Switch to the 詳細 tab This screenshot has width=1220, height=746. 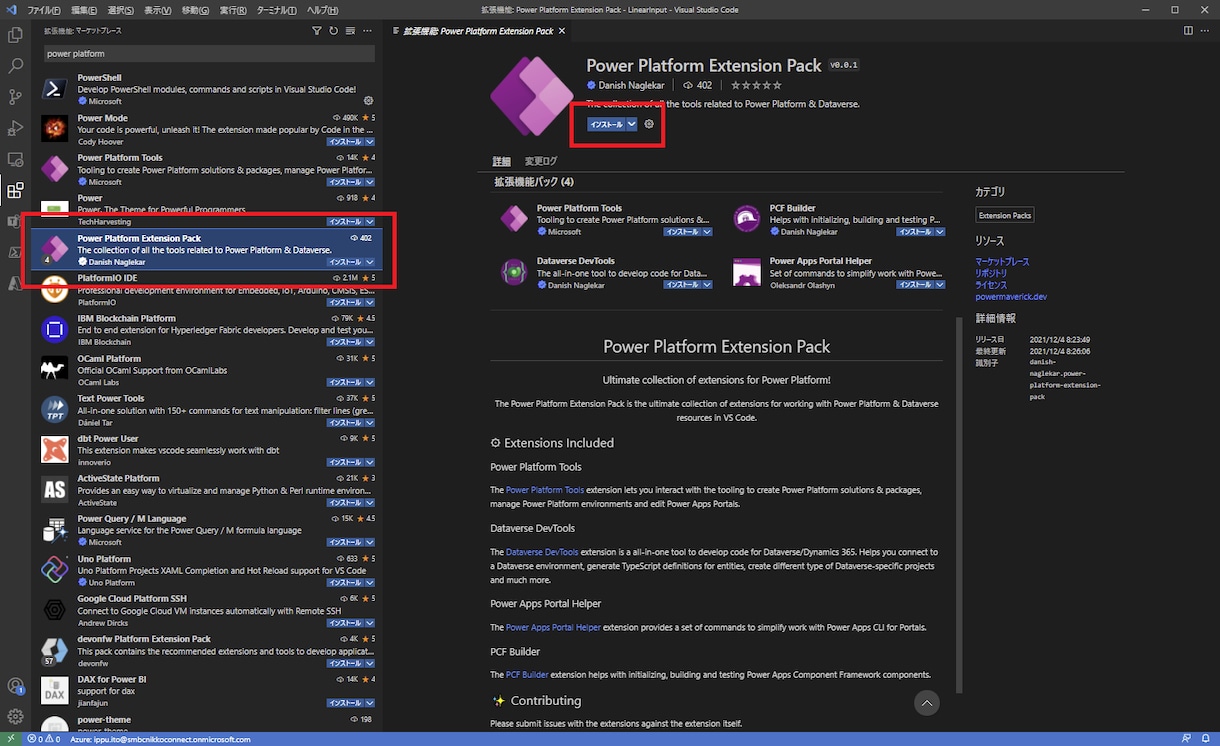coord(501,161)
